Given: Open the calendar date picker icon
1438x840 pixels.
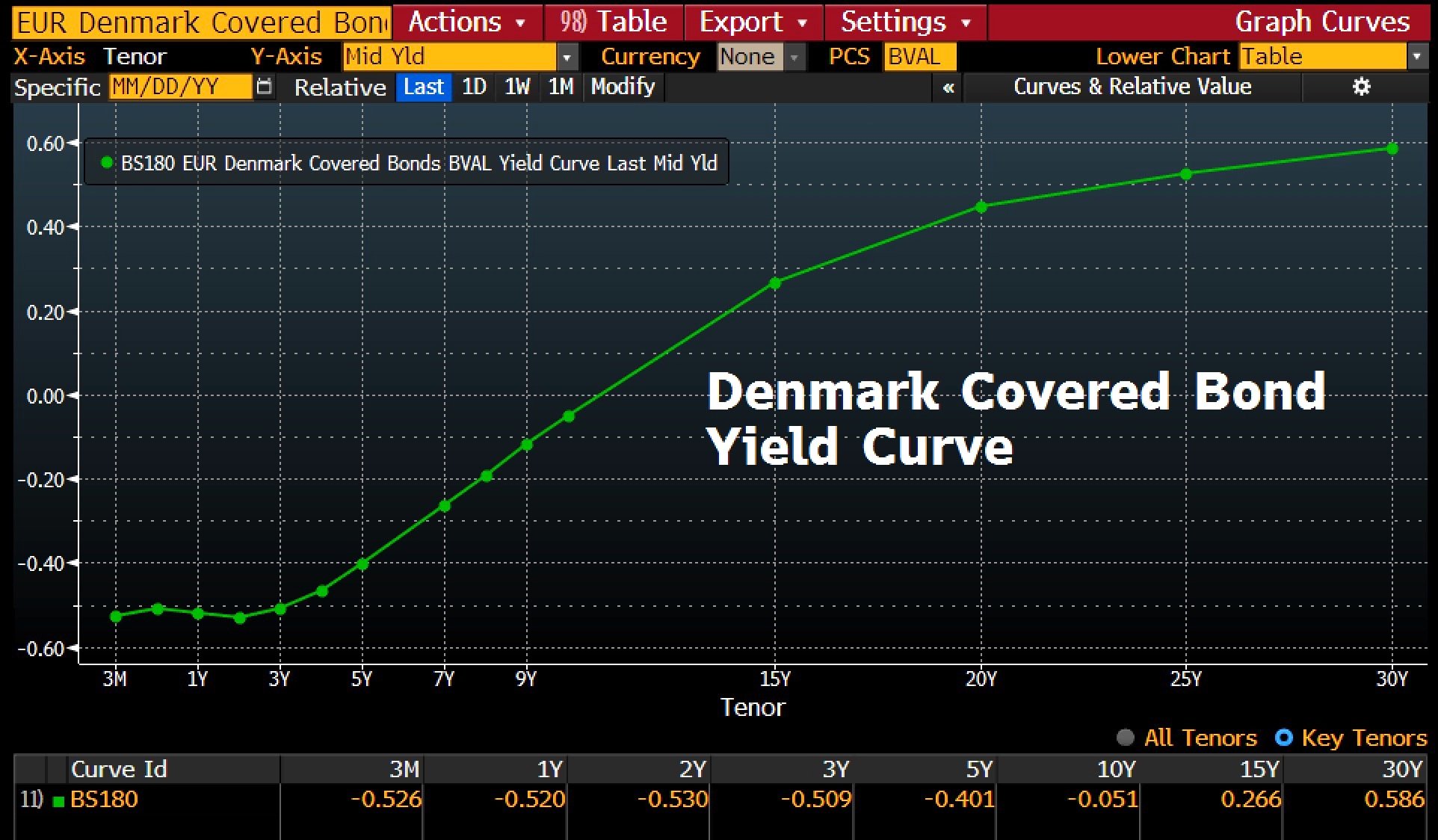Looking at the screenshot, I should pyautogui.click(x=264, y=87).
